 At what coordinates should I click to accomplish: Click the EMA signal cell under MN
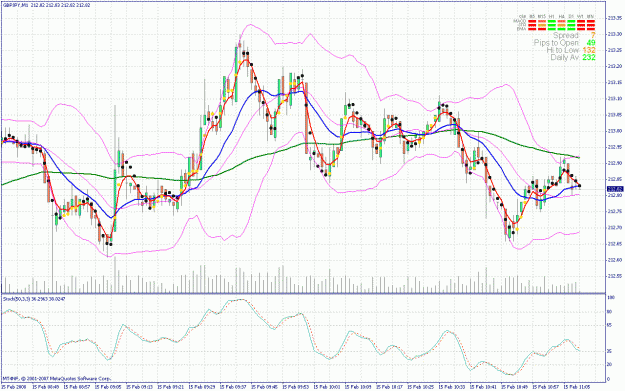pyautogui.click(x=591, y=29)
